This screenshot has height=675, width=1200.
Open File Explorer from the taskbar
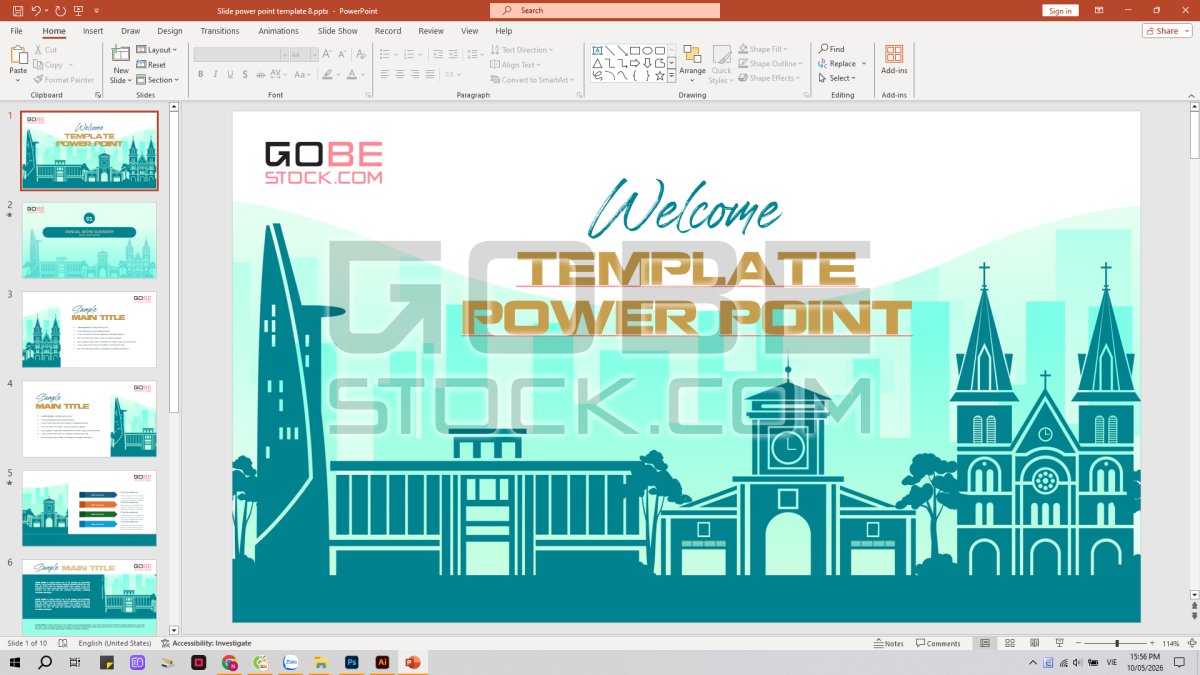[x=321, y=662]
